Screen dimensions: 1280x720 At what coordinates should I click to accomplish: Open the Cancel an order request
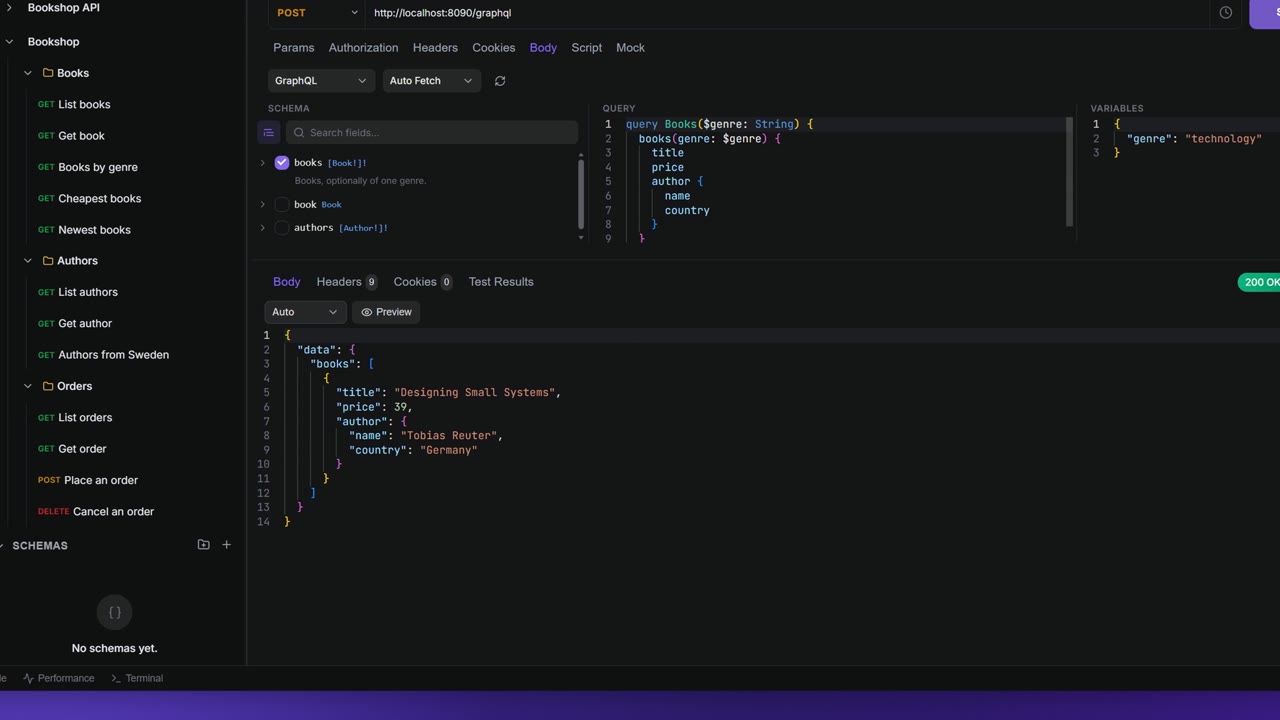pyautogui.click(x=96, y=512)
